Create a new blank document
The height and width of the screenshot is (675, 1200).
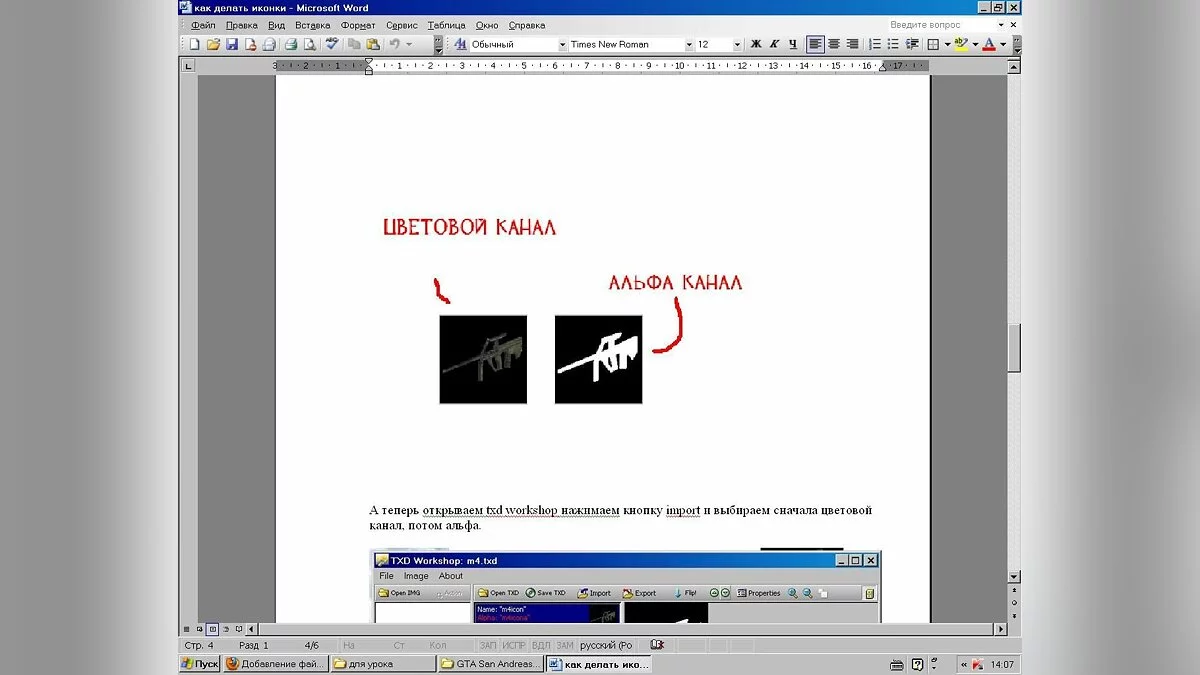195,44
